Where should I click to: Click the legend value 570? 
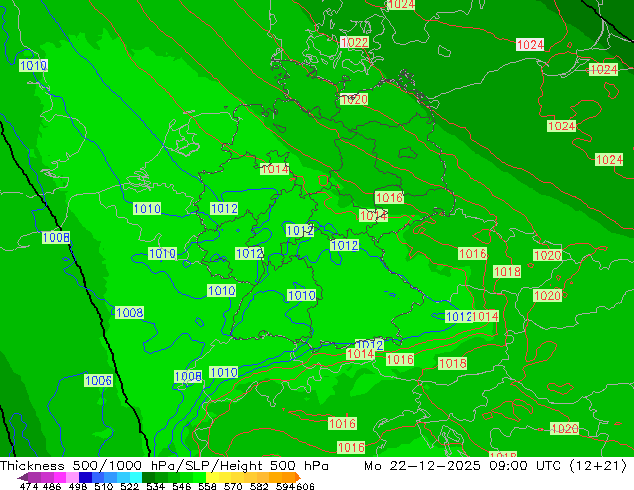233,486
